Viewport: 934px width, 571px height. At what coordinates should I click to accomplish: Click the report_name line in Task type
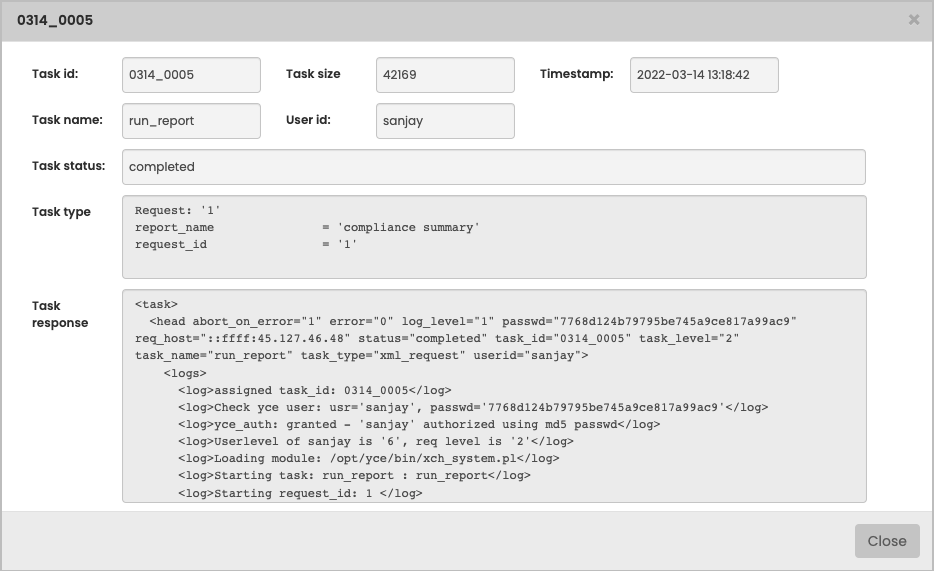pyautogui.click(x=307, y=228)
